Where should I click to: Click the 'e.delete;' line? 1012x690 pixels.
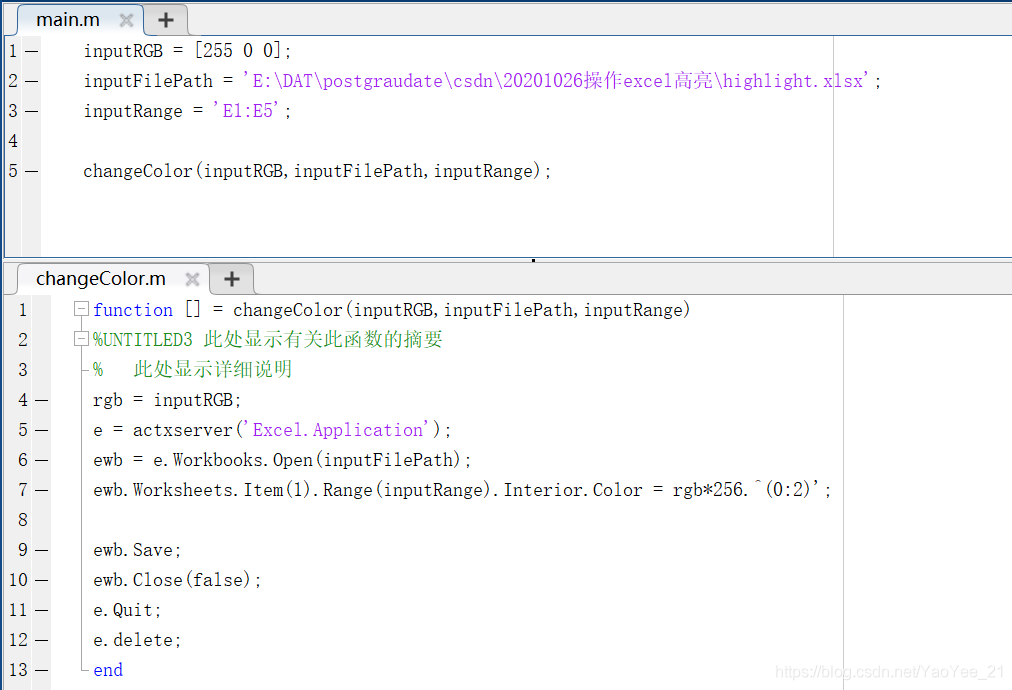click(137, 640)
